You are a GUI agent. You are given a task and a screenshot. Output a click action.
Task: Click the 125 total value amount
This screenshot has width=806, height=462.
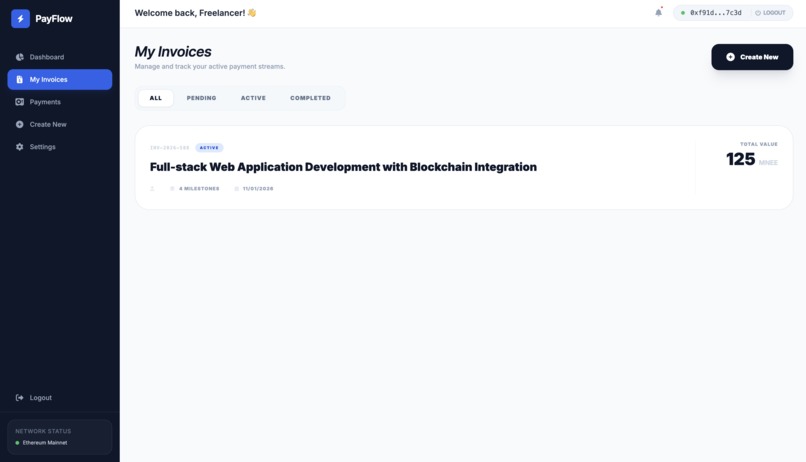[x=740, y=159]
